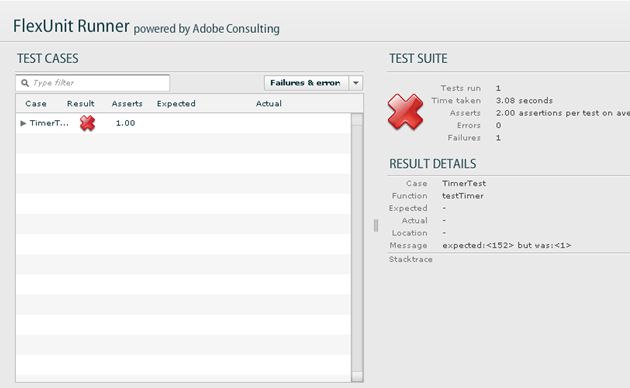Viewport: 630px width, 388px height.
Task: Sort by the Result column header
Action: 80,104
